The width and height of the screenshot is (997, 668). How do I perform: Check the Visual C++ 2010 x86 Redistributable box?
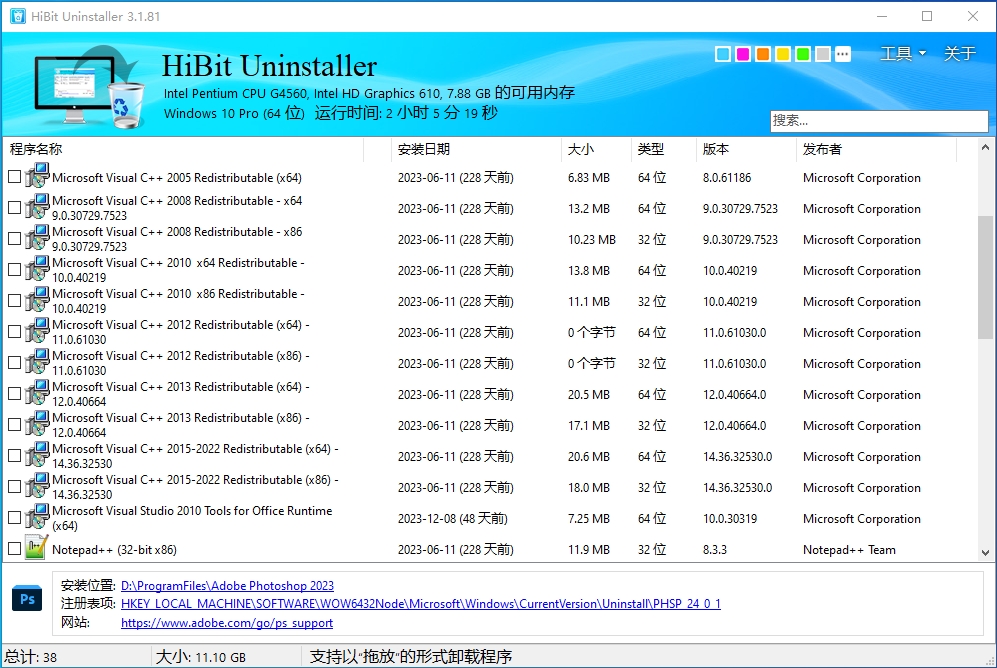click(x=14, y=301)
